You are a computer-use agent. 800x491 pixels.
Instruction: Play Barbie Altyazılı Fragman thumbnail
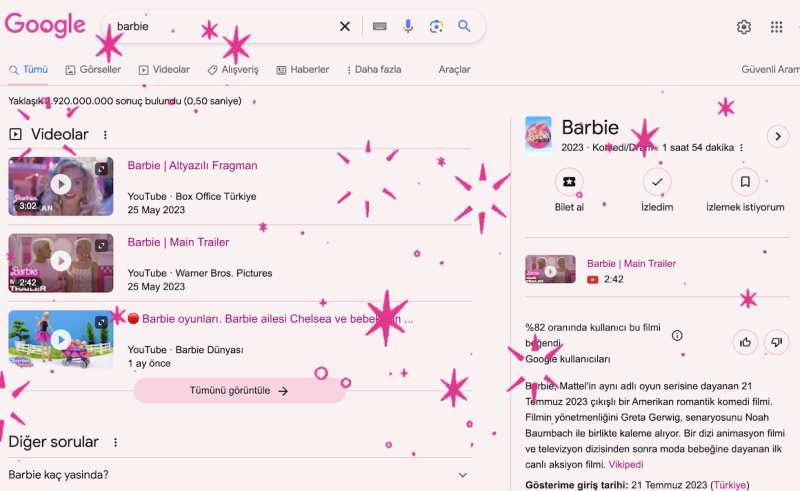pos(61,186)
